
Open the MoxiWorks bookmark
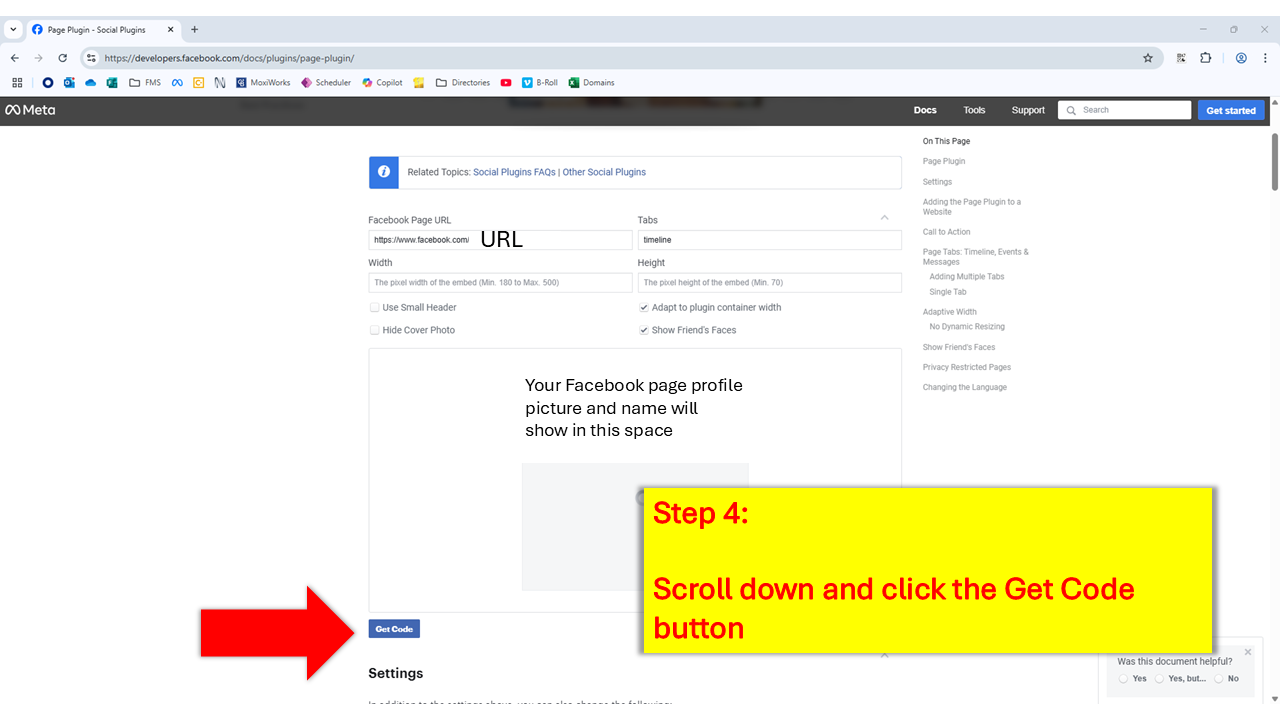tap(263, 83)
